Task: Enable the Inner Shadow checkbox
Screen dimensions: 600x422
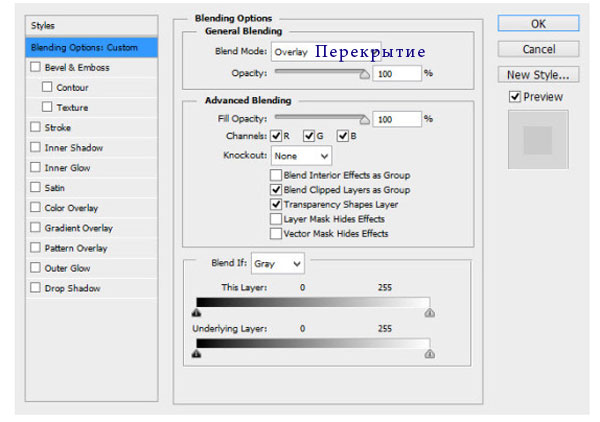Action: pos(35,147)
